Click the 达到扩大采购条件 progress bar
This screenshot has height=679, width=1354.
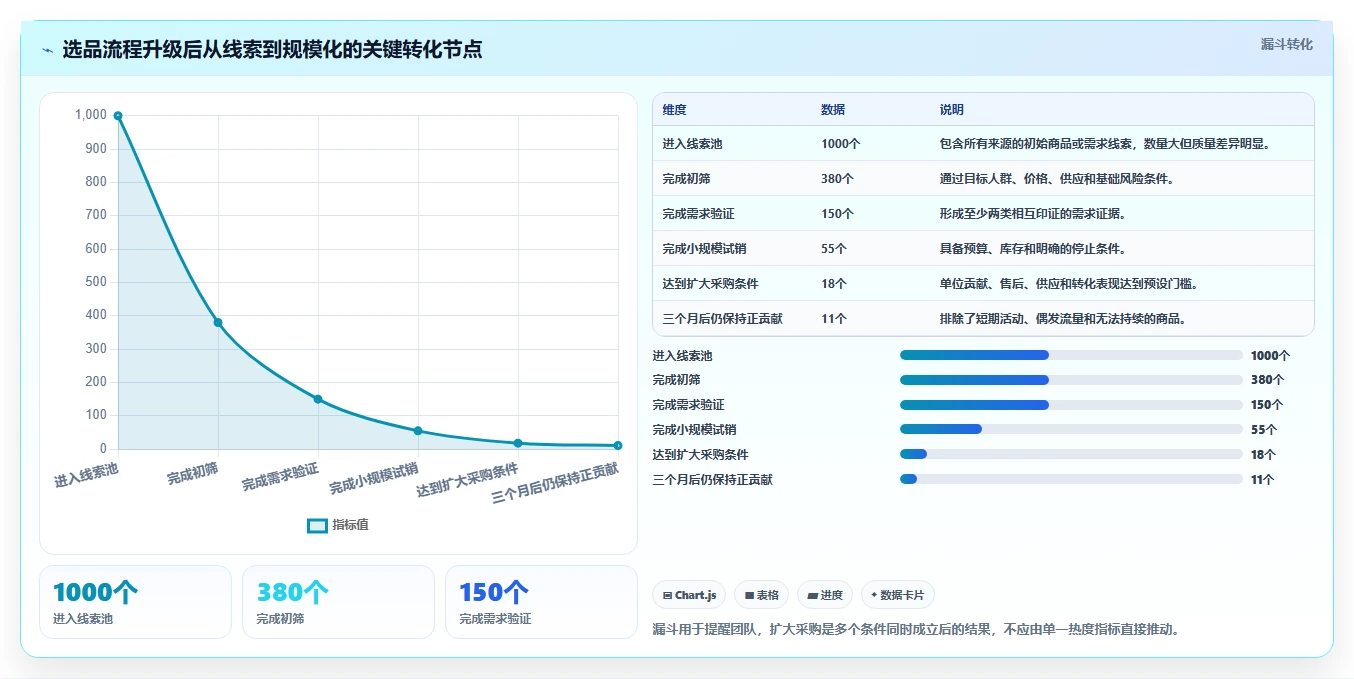[x=1071, y=454]
